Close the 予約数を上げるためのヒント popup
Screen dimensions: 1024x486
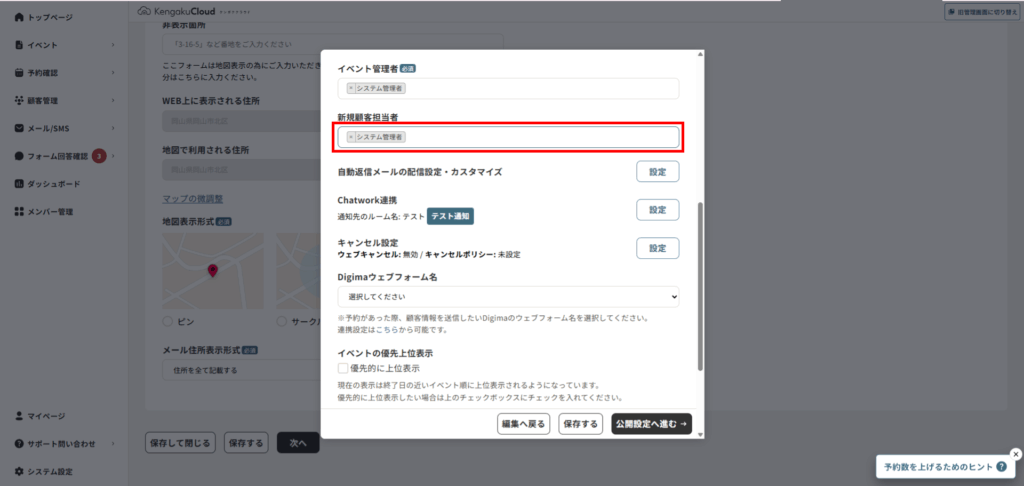(1016, 453)
